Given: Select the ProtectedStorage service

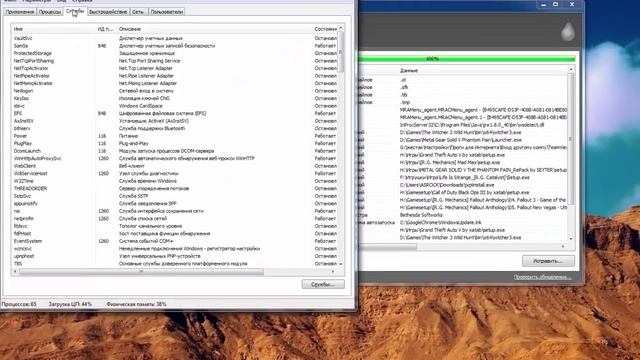Looking at the screenshot, I should point(175,53).
